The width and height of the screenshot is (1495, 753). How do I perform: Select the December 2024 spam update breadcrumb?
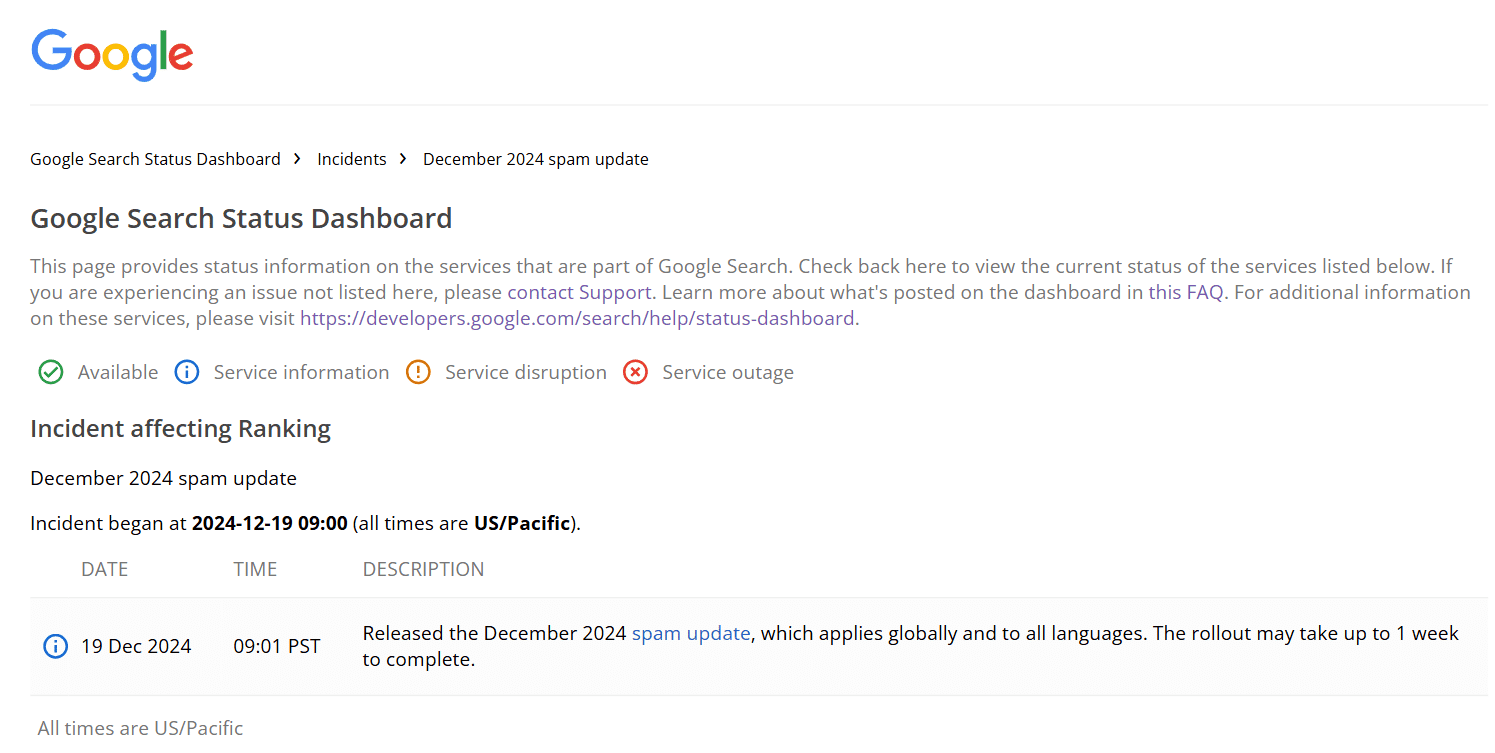point(535,158)
